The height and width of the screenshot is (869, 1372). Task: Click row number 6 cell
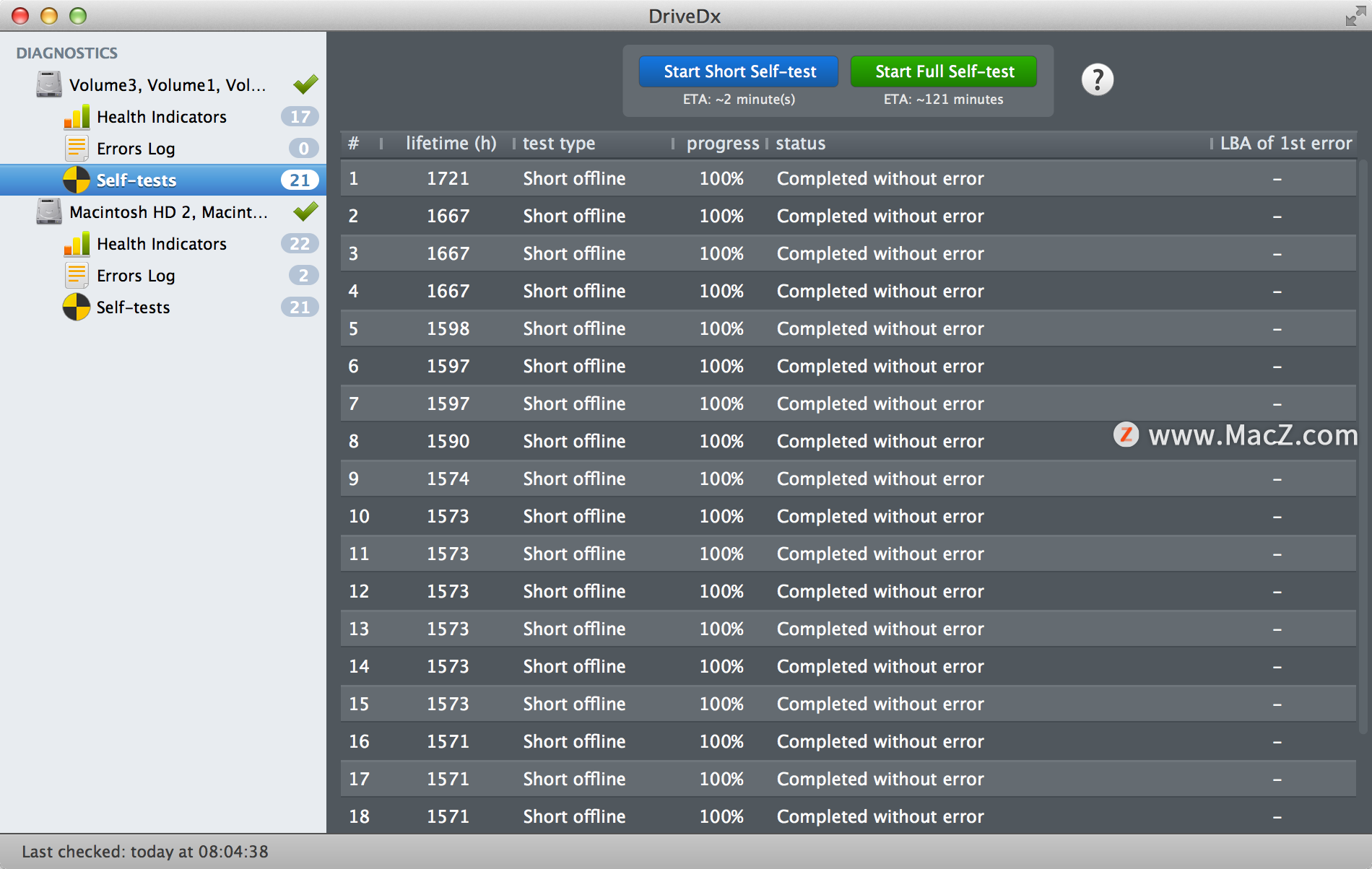[x=353, y=366]
